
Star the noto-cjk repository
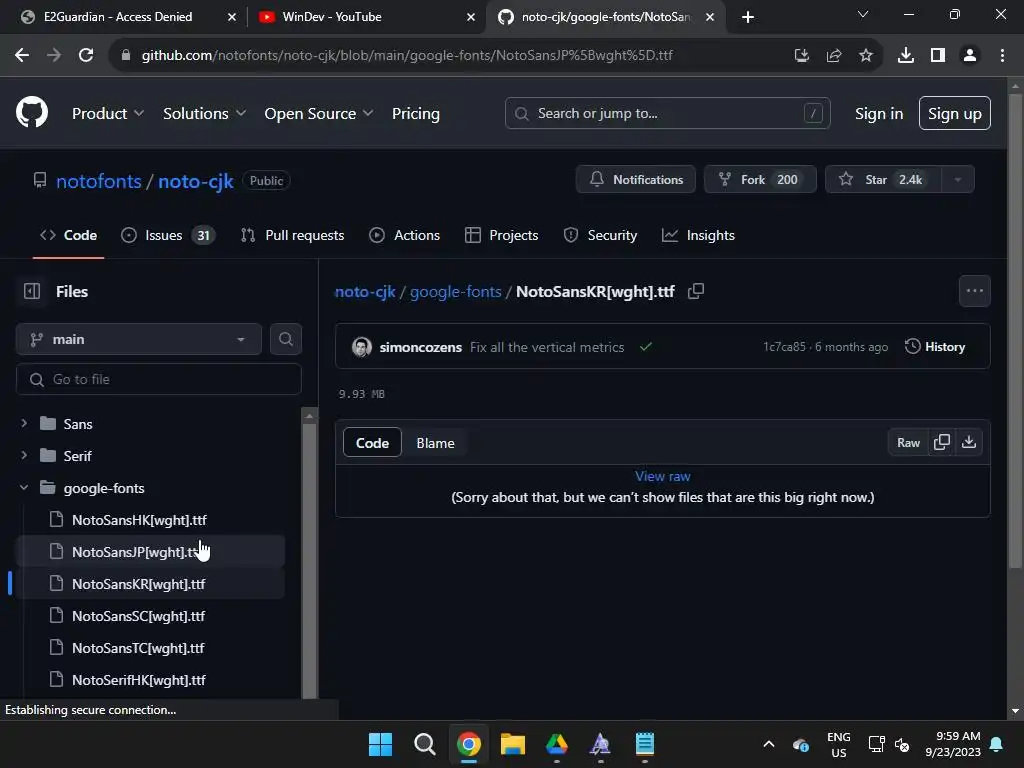(884, 180)
